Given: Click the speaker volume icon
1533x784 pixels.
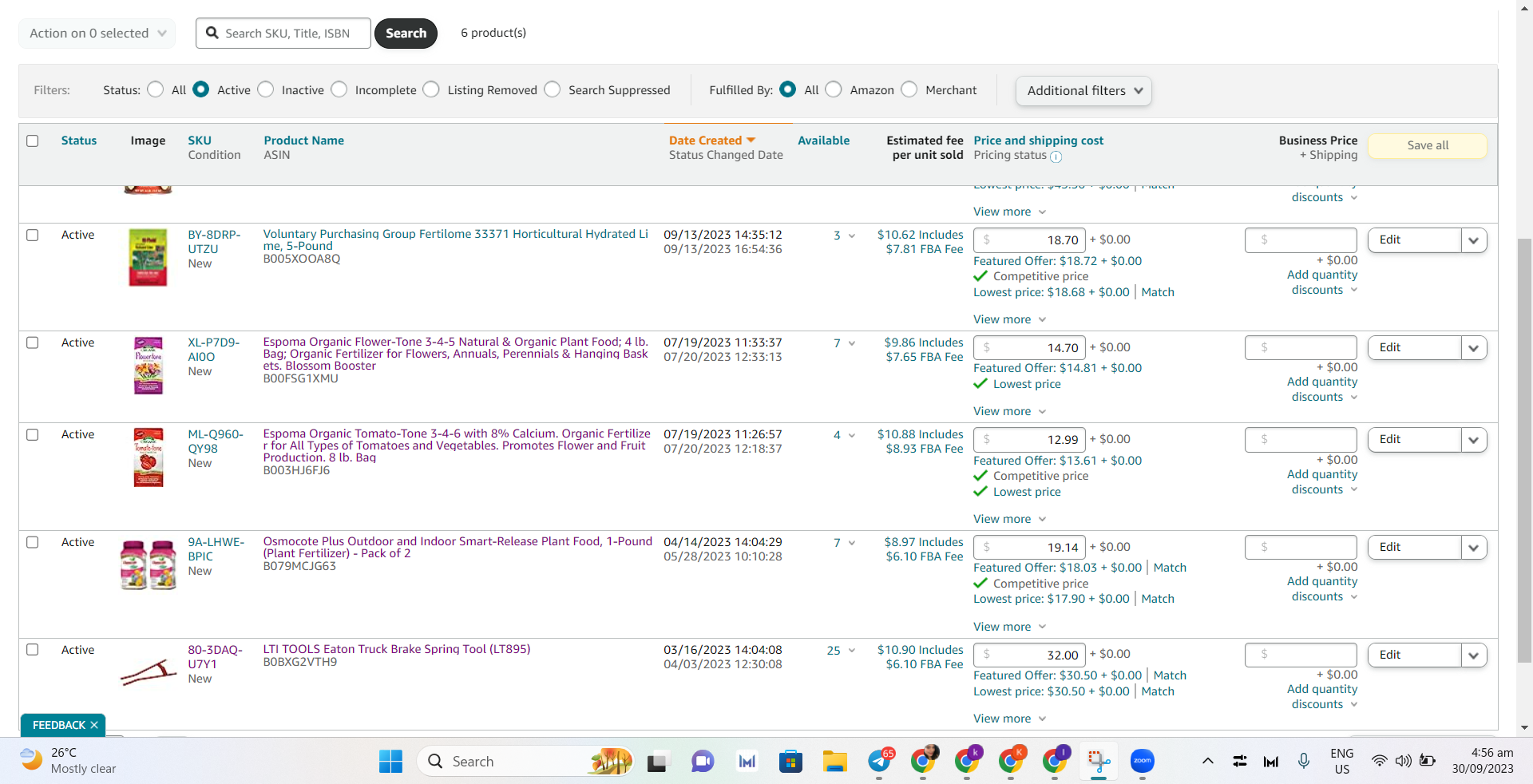Looking at the screenshot, I should pos(1403,761).
